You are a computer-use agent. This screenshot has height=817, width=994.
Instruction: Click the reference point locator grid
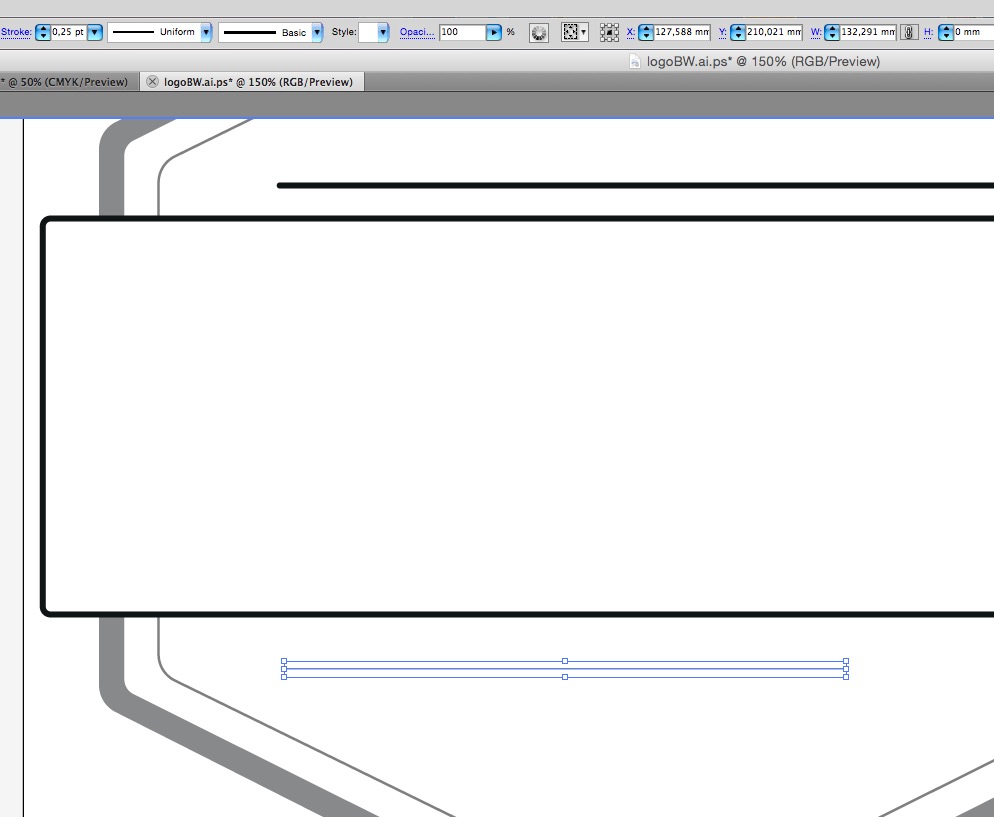coord(609,32)
